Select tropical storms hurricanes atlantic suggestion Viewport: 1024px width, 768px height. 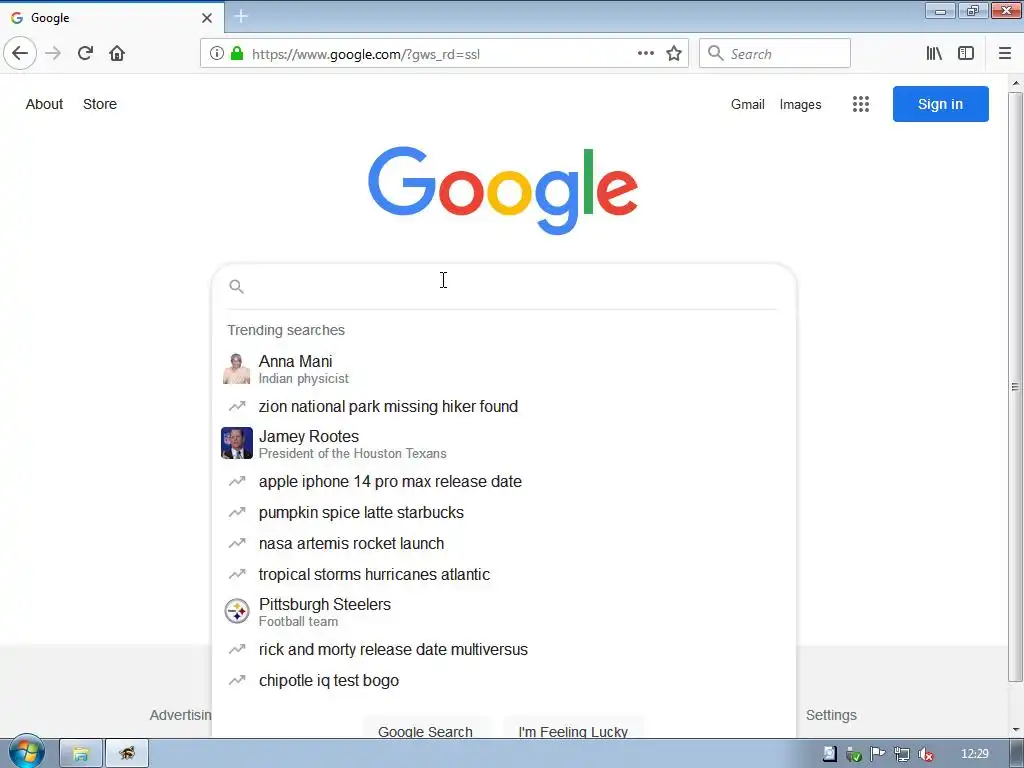tap(504, 575)
